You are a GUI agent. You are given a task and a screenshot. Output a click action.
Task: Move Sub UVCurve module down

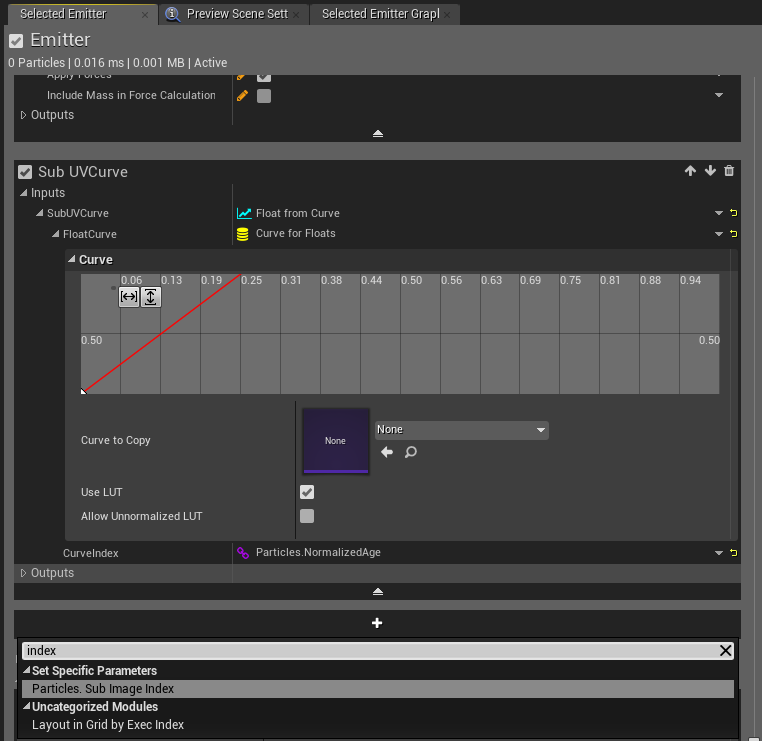(710, 171)
